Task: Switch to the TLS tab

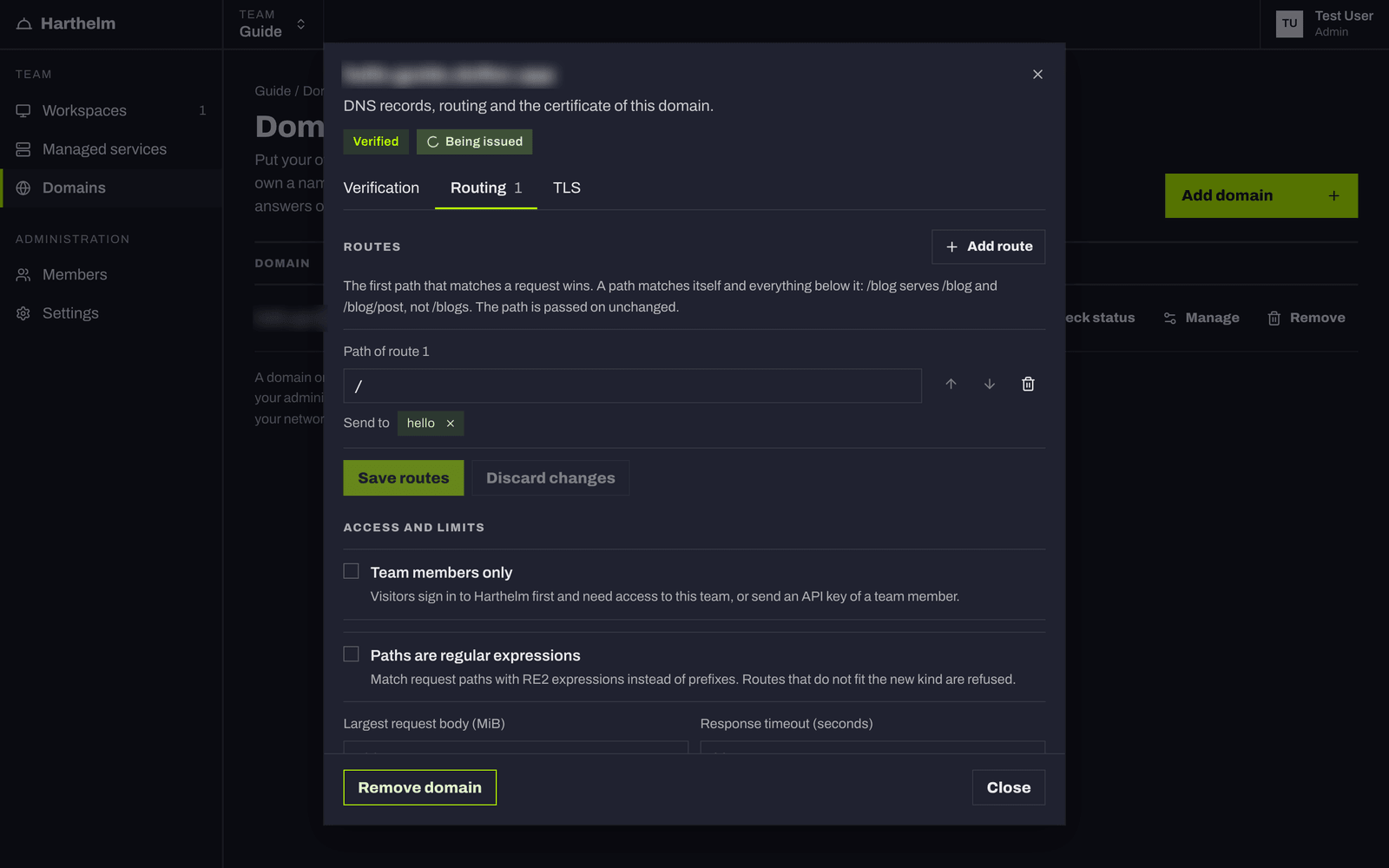Action: click(x=567, y=188)
